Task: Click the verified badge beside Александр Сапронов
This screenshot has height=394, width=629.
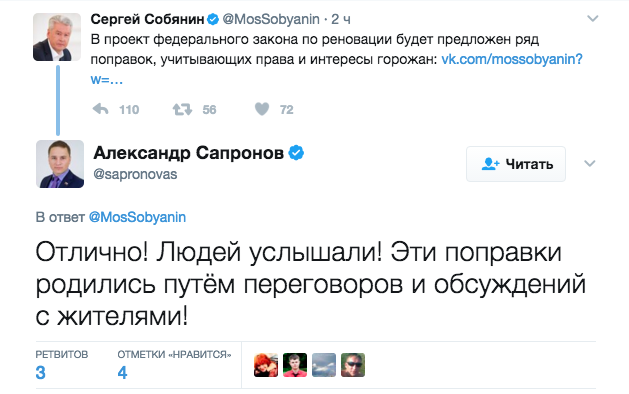Action: pos(296,153)
